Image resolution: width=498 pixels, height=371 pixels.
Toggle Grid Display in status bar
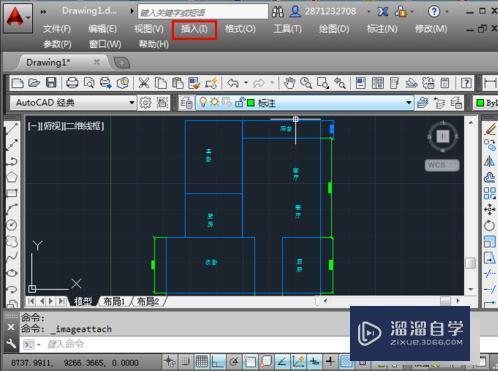click(x=202, y=361)
